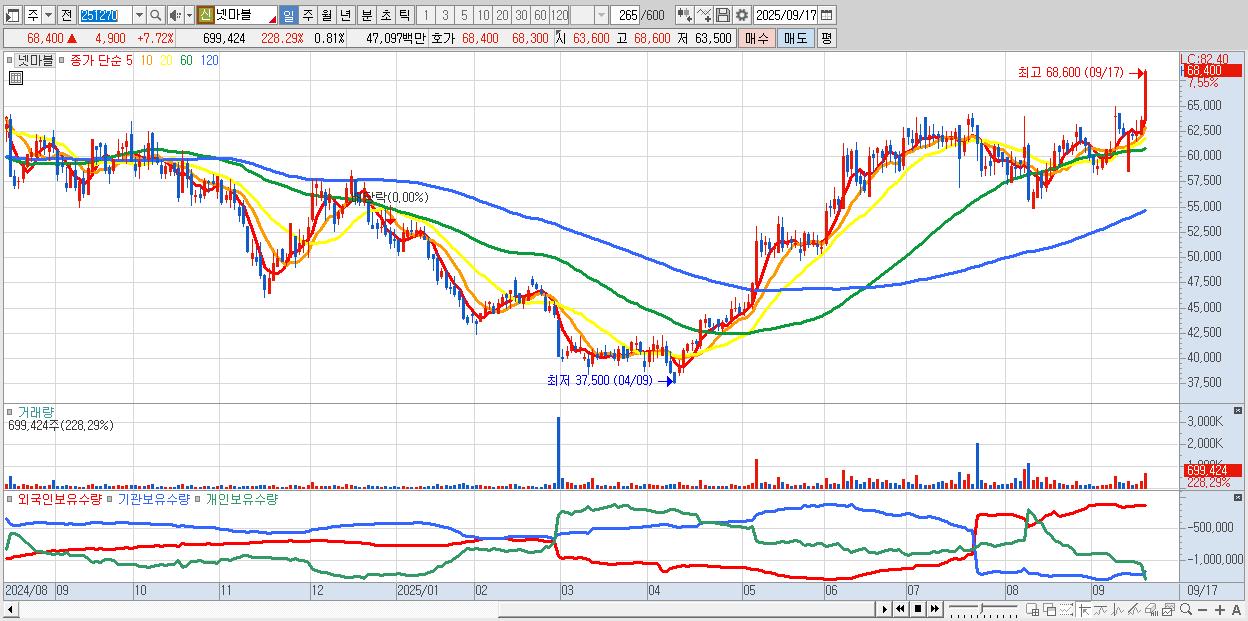Save chart with the floppy disk icon
Screen dimensions: 1248x621
723,15
